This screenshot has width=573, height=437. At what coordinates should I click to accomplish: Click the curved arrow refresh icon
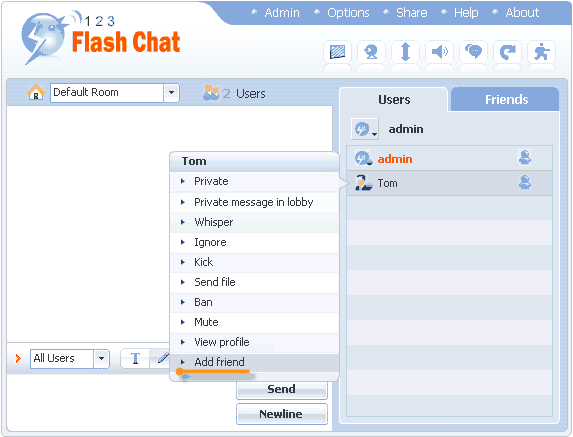508,52
